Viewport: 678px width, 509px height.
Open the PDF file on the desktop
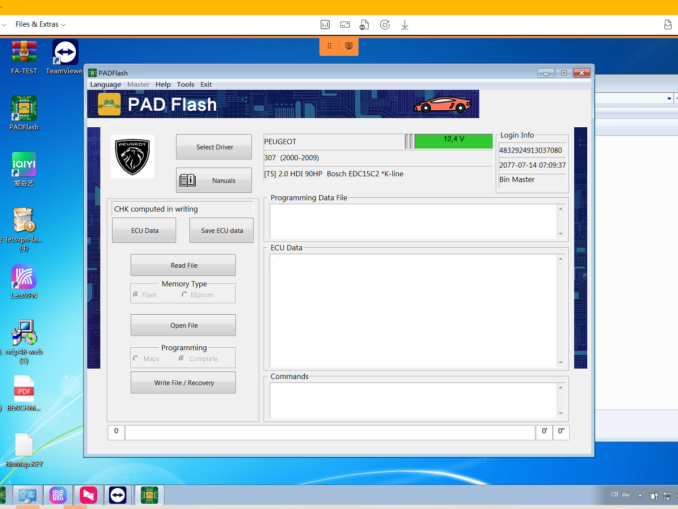point(24,389)
